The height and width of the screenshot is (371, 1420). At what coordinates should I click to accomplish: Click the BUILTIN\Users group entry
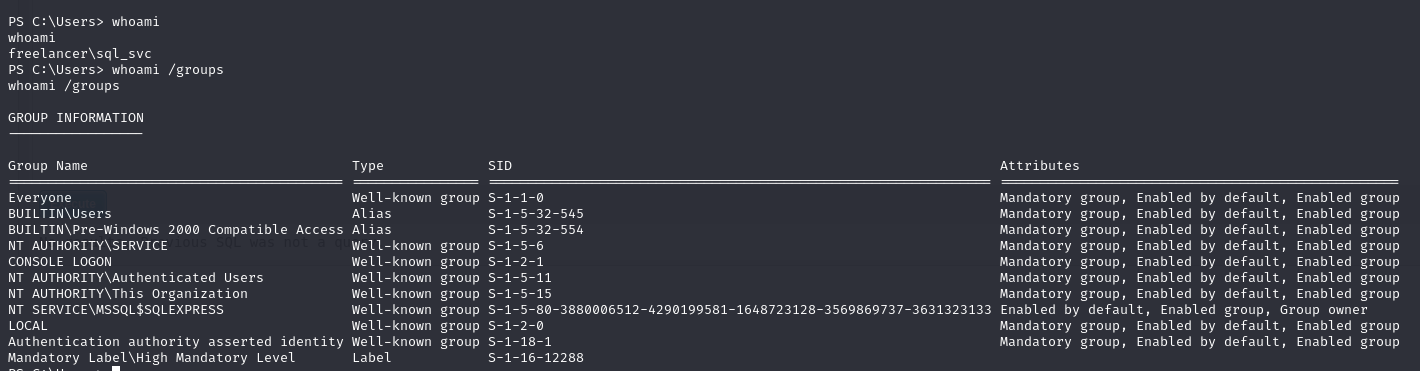[60, 214]
